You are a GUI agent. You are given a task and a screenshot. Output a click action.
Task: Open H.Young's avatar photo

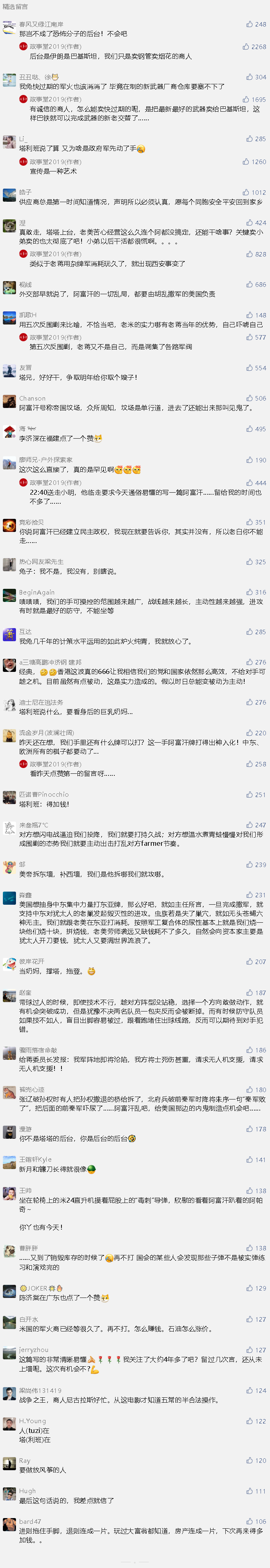pyautogui.click(x=9, y=1424)
